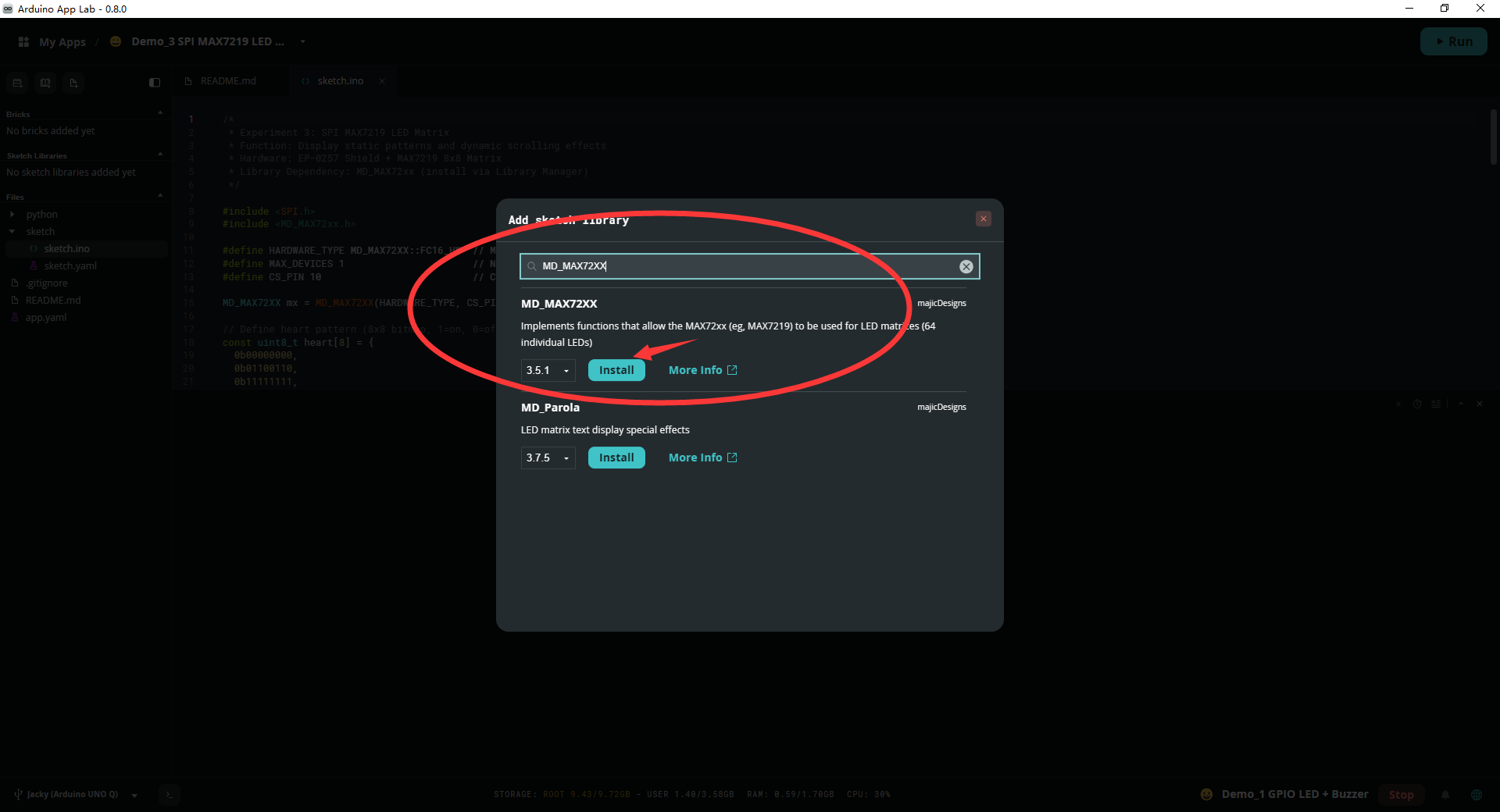The image size is (1500, 812).
Task: Close the Add sketch library dialog
Action: point(984,219)
